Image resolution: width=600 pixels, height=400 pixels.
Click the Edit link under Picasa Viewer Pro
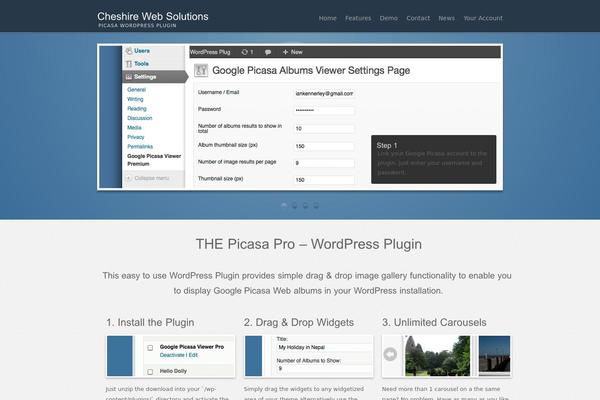(x=193, y=355)
